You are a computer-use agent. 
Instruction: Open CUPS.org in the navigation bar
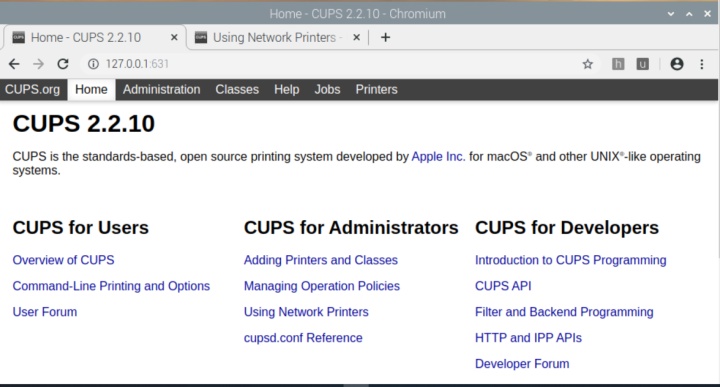pyautogui.click(x=33, y=90)
